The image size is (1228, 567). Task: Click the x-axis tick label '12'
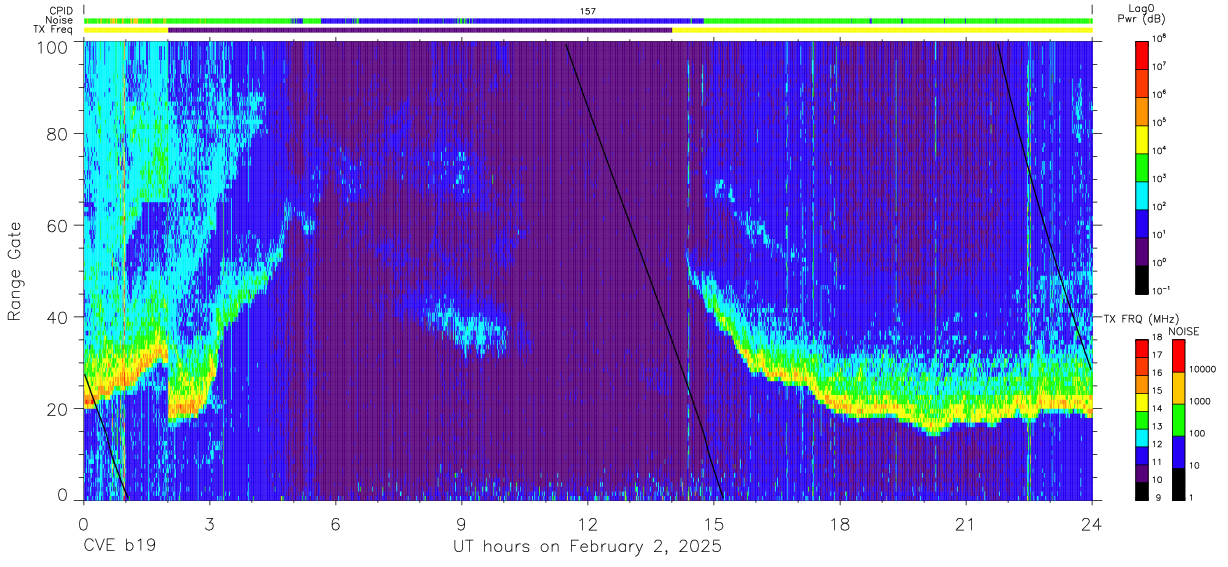[x=588, y=524]
